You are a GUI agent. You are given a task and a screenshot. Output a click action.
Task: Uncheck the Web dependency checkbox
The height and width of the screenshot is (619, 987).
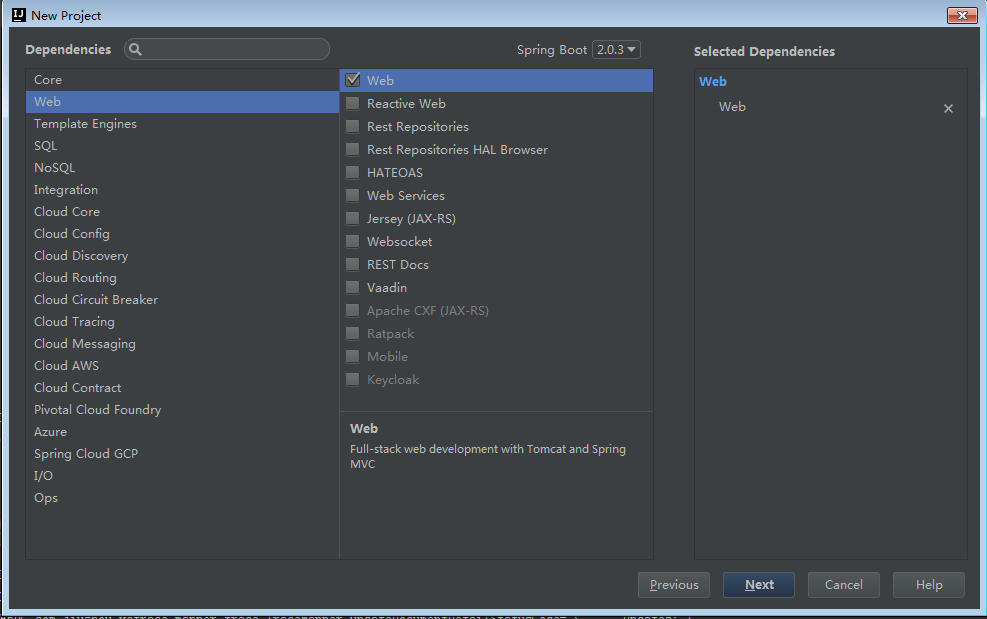[353, 80]
